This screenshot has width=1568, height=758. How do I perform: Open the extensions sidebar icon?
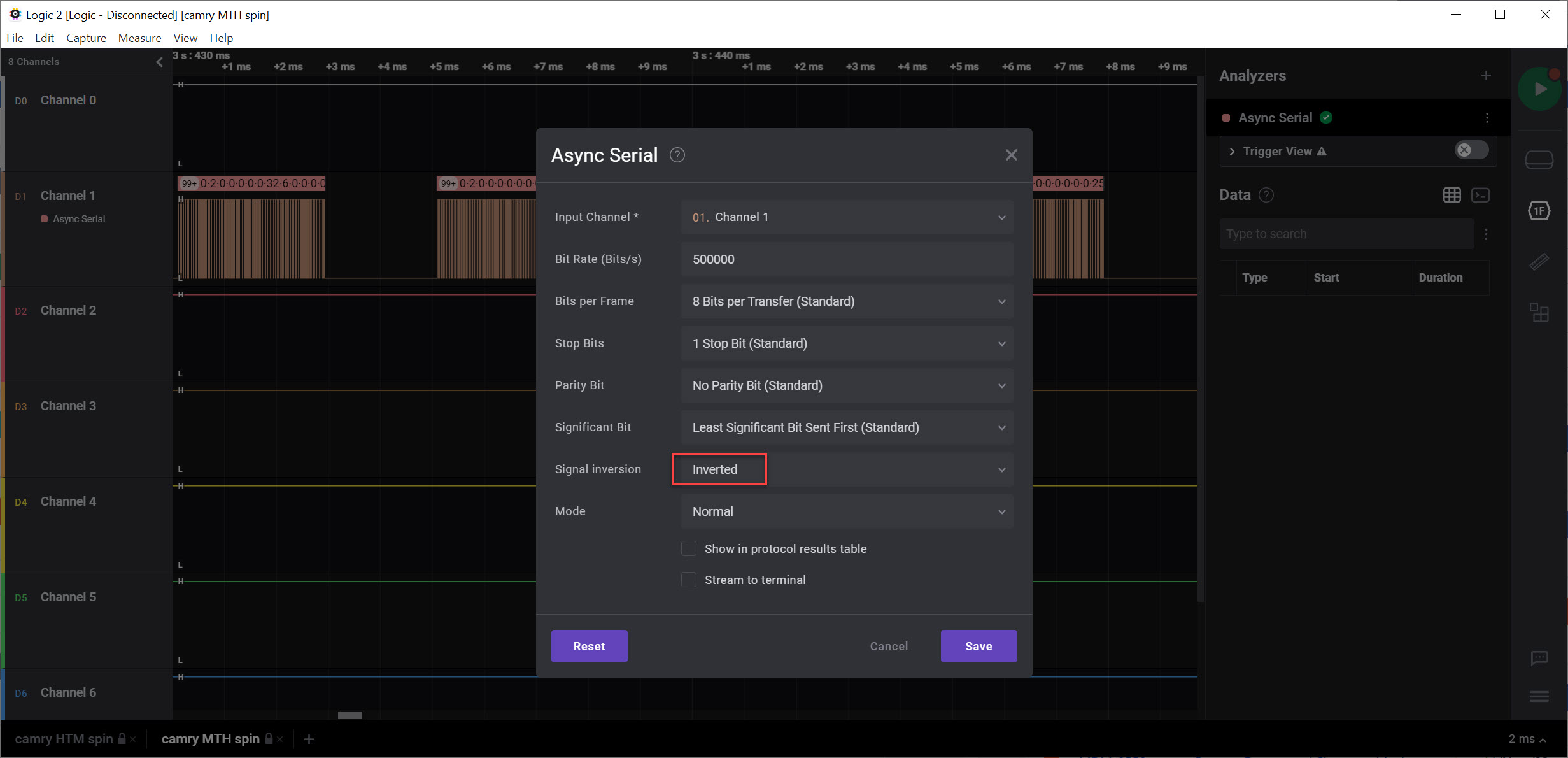click(x=1539, y=312)
